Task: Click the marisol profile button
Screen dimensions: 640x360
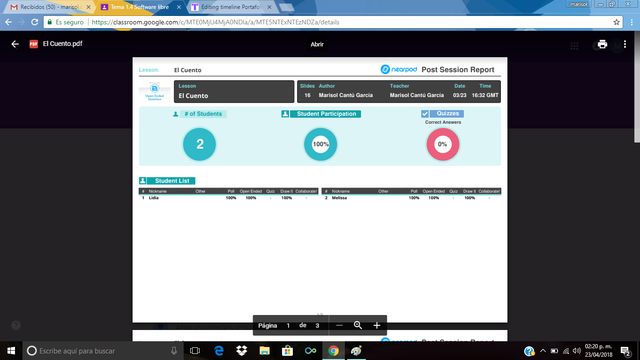Action: (578, 4)
